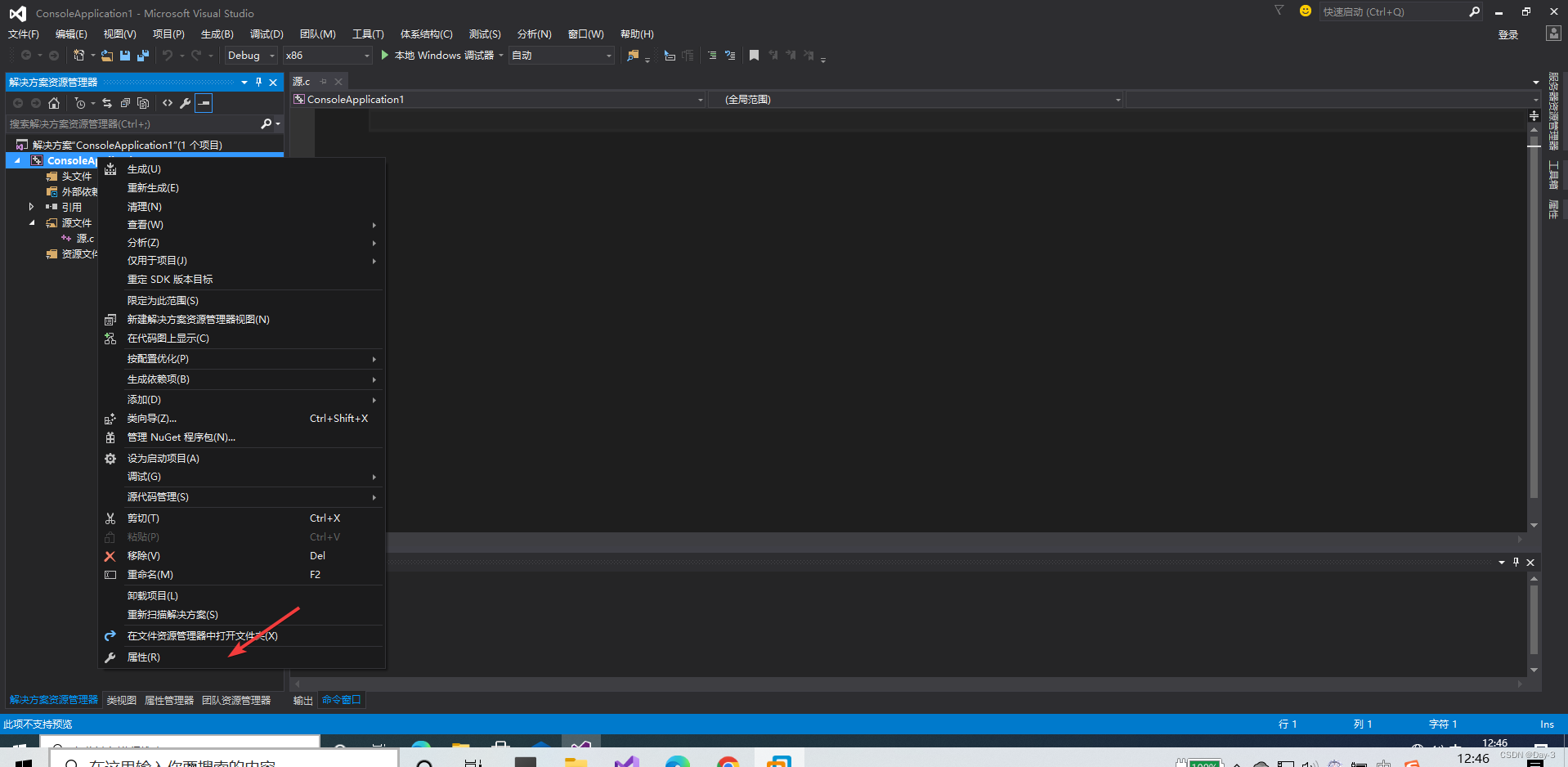The width and height of the screenshot is (1568, 767).
Task: Click the Visual Studio icon in the Windows taskbar
Action: coord(628,761)
